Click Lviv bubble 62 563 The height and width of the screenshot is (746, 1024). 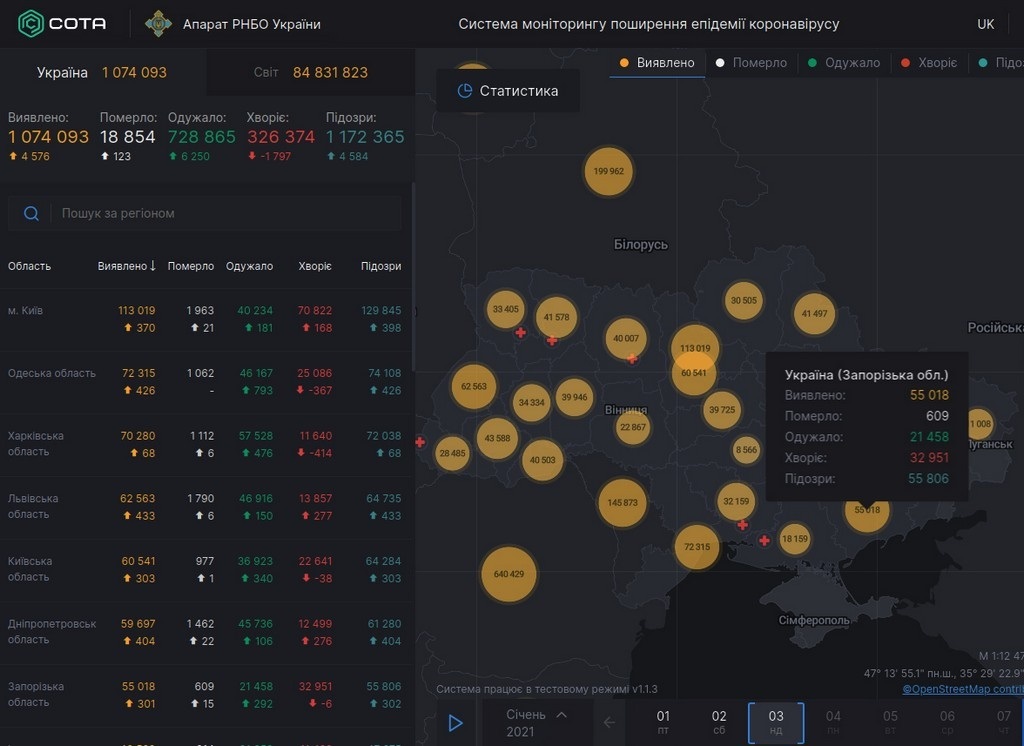(x=474, y=386)
